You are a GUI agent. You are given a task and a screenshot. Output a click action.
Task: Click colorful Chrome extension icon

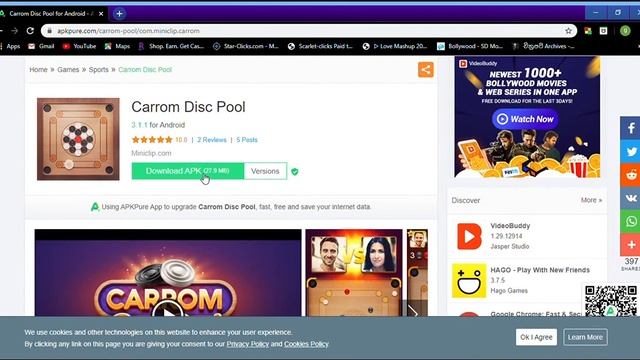588,31
